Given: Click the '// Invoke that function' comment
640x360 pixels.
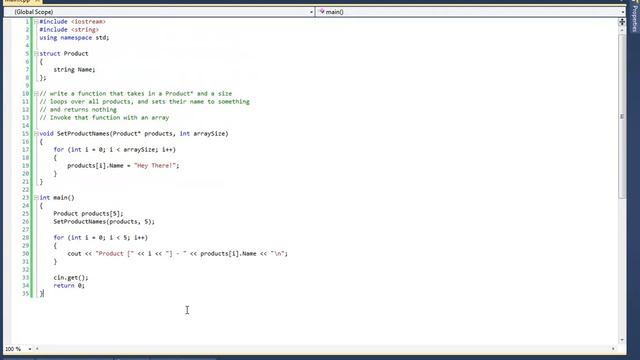Looking at the screenshot, I should click(104, 118).
